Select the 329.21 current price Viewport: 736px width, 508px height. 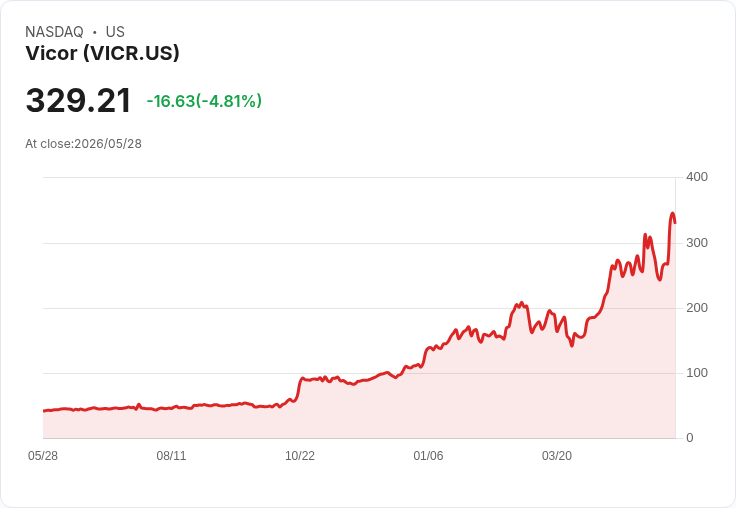pos(78,100)
